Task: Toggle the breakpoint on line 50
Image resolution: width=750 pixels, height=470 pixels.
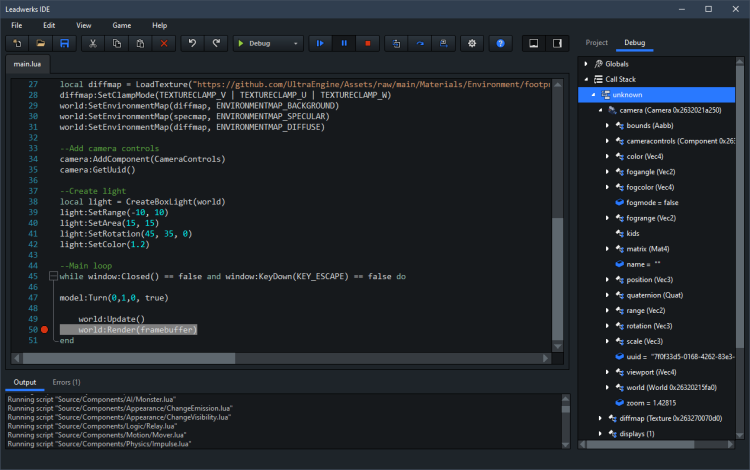Action: coord(45,329)
